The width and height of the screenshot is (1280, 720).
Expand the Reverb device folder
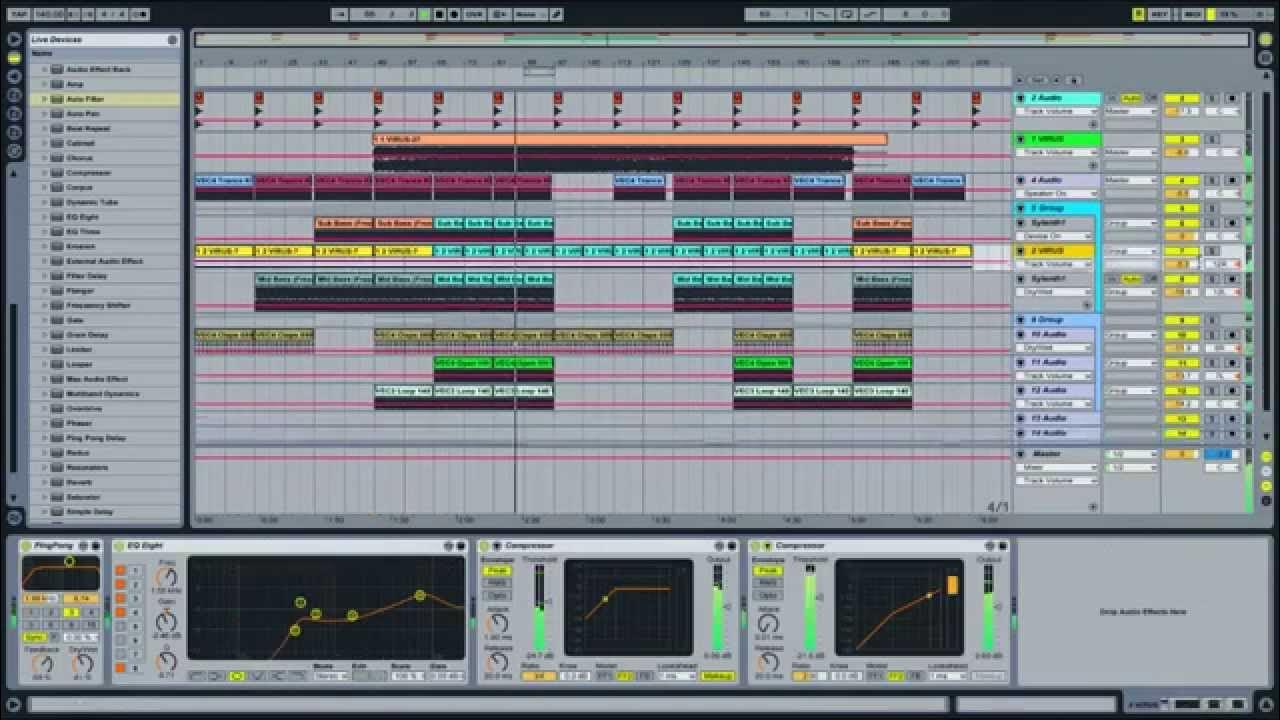pyautogui.click(x=45, y=482)
